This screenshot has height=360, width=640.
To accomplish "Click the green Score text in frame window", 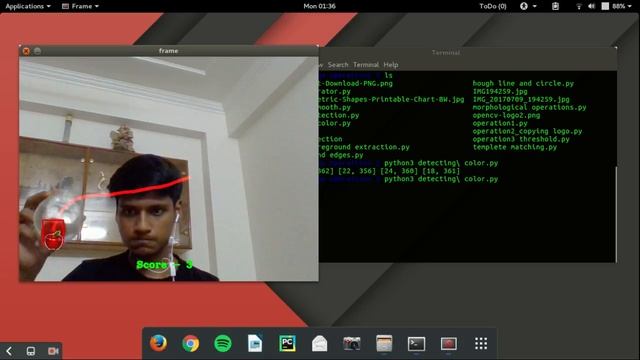I will [x=164, y=265].
